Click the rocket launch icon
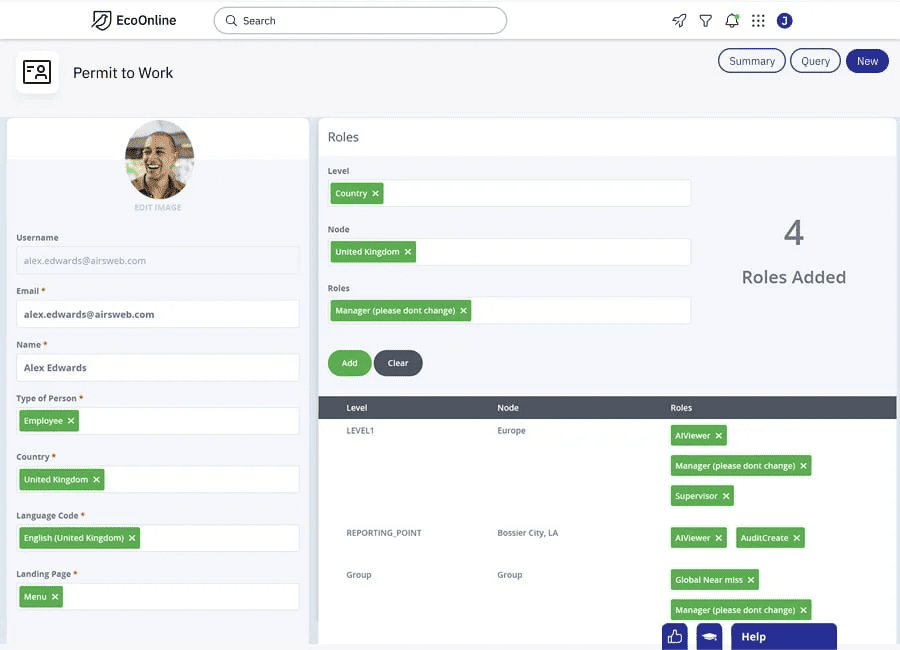This screenshot has height=650, width=900. (679, 20)
